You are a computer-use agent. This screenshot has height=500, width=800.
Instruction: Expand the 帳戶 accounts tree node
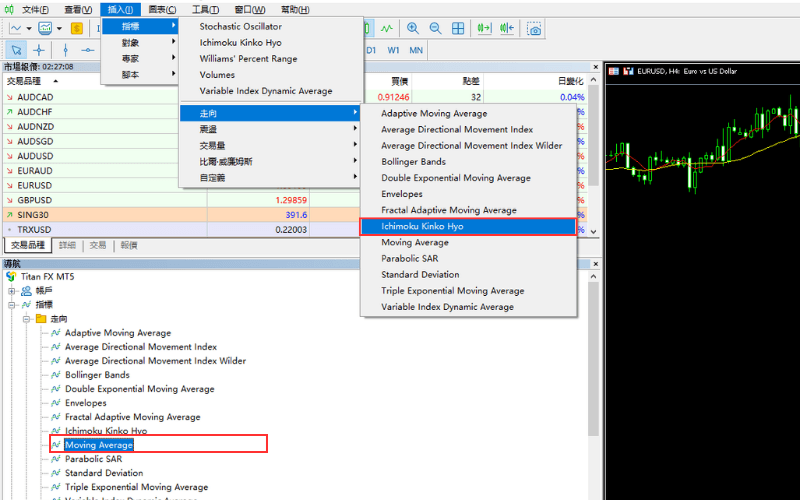coord(13,290)
